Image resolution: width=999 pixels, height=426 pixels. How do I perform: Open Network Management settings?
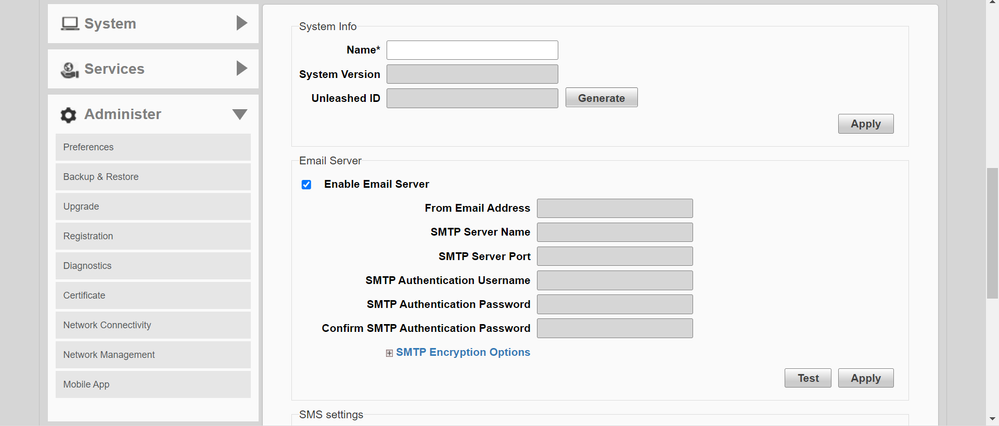tap(153, 355)
